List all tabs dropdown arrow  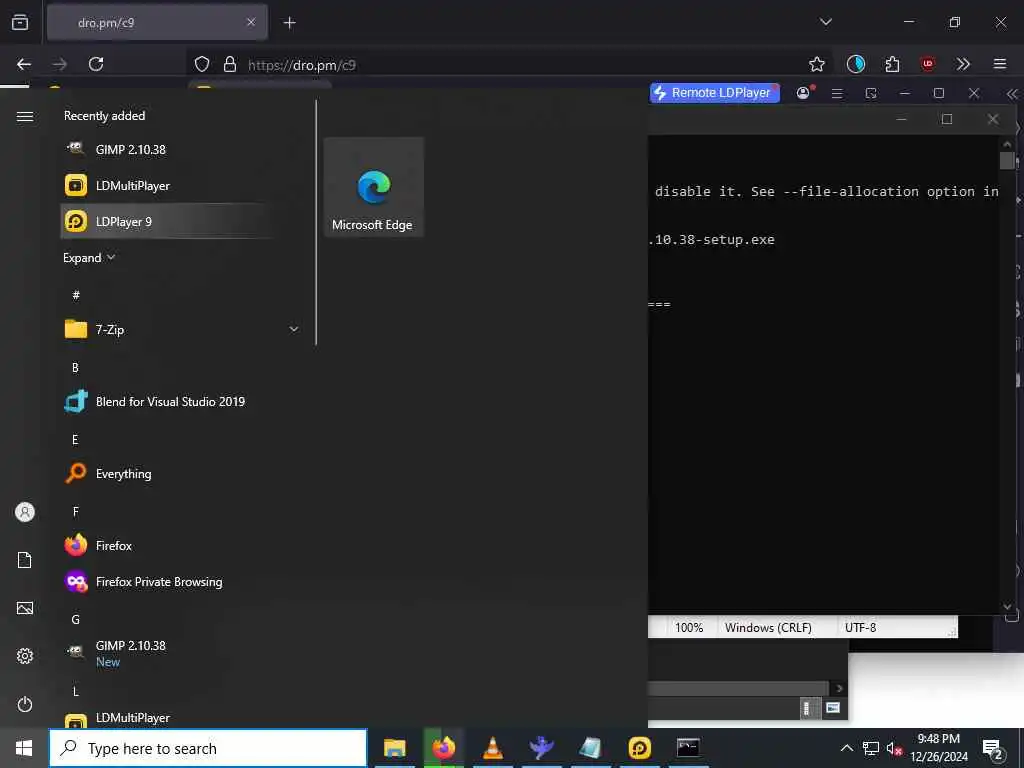pos(825,22)
